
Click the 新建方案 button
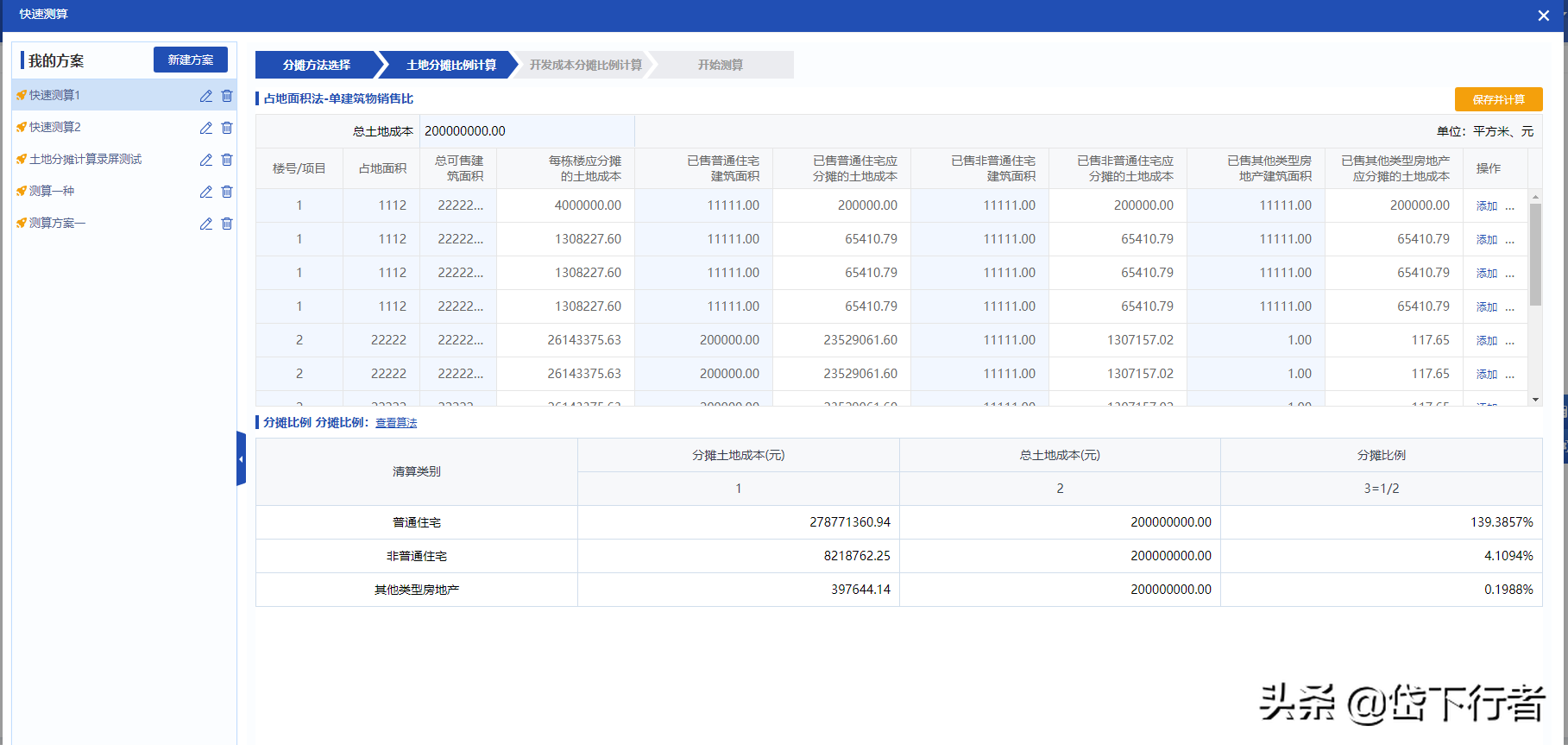[191, 60]
